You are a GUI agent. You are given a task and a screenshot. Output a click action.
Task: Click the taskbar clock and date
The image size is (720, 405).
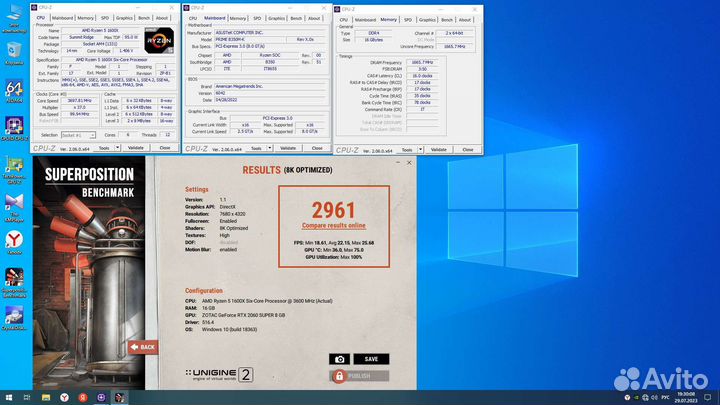click(x=686, y=397)
